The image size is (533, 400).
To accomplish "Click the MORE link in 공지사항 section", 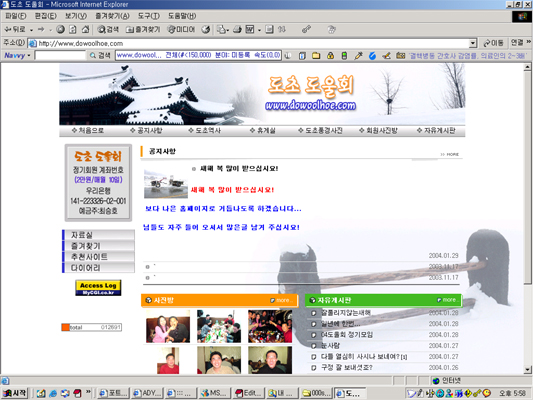I will tap(450, 154).
